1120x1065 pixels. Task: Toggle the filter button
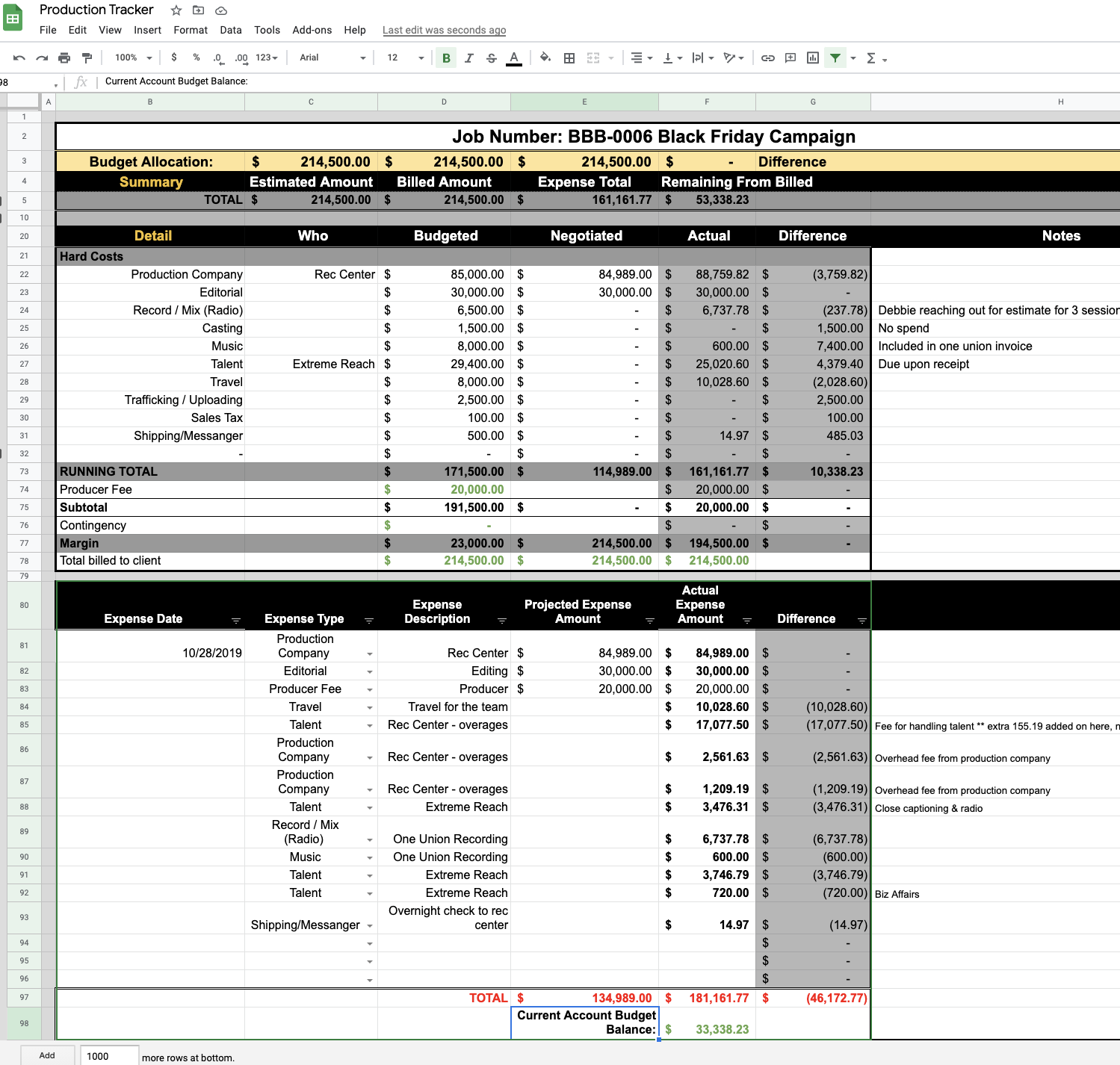pos(835,58)
